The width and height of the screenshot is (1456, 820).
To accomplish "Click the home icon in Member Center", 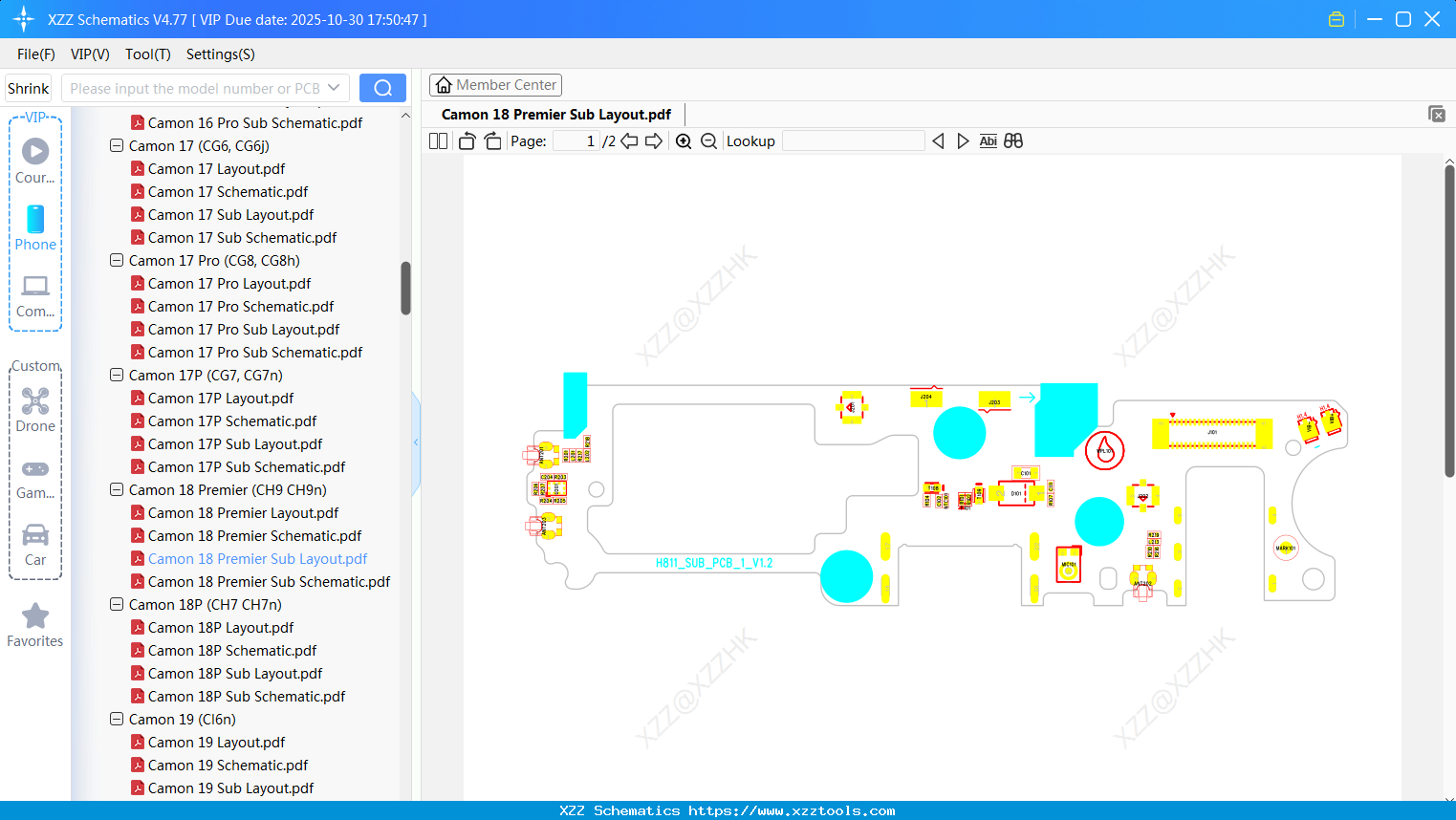I will 444,85.
